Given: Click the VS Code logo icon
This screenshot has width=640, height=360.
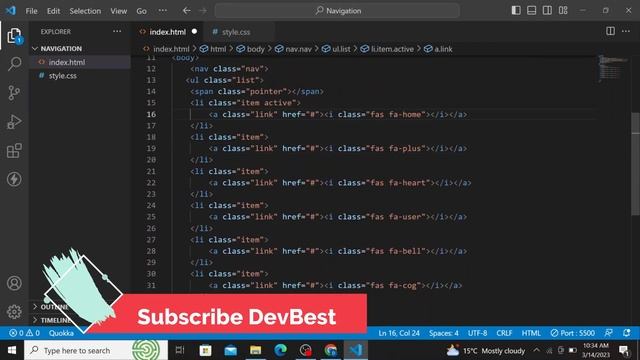Looking at the screenshot, I should coord(11,11).
